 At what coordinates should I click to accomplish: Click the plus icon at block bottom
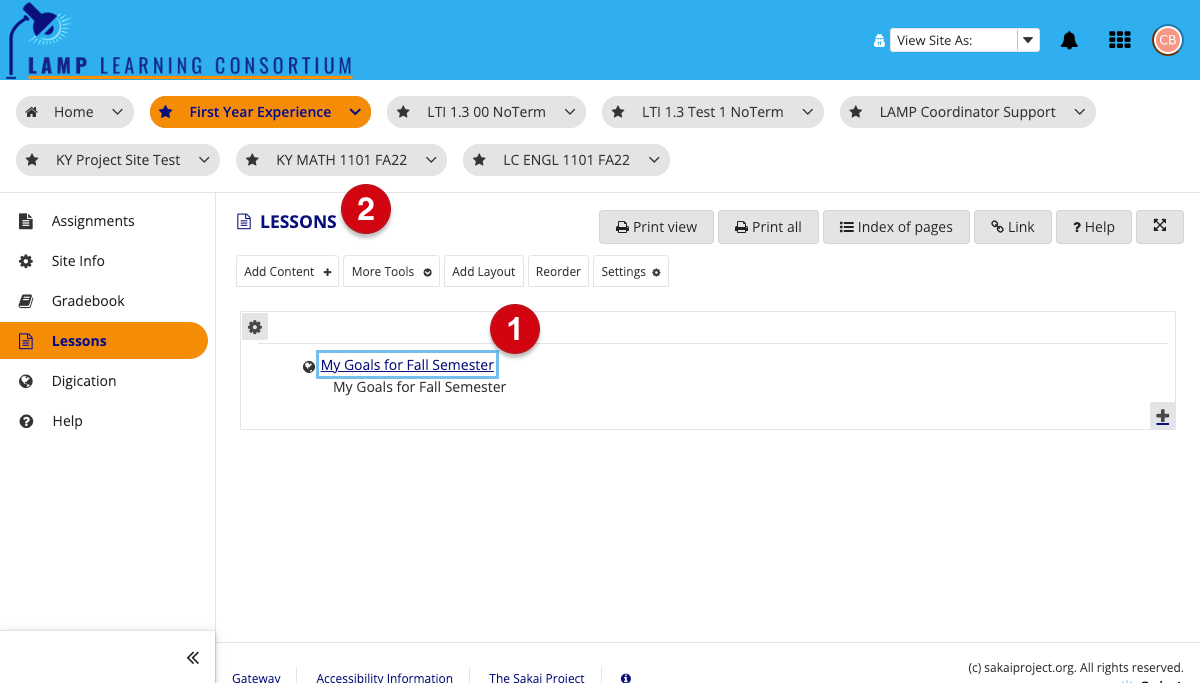1162,417
